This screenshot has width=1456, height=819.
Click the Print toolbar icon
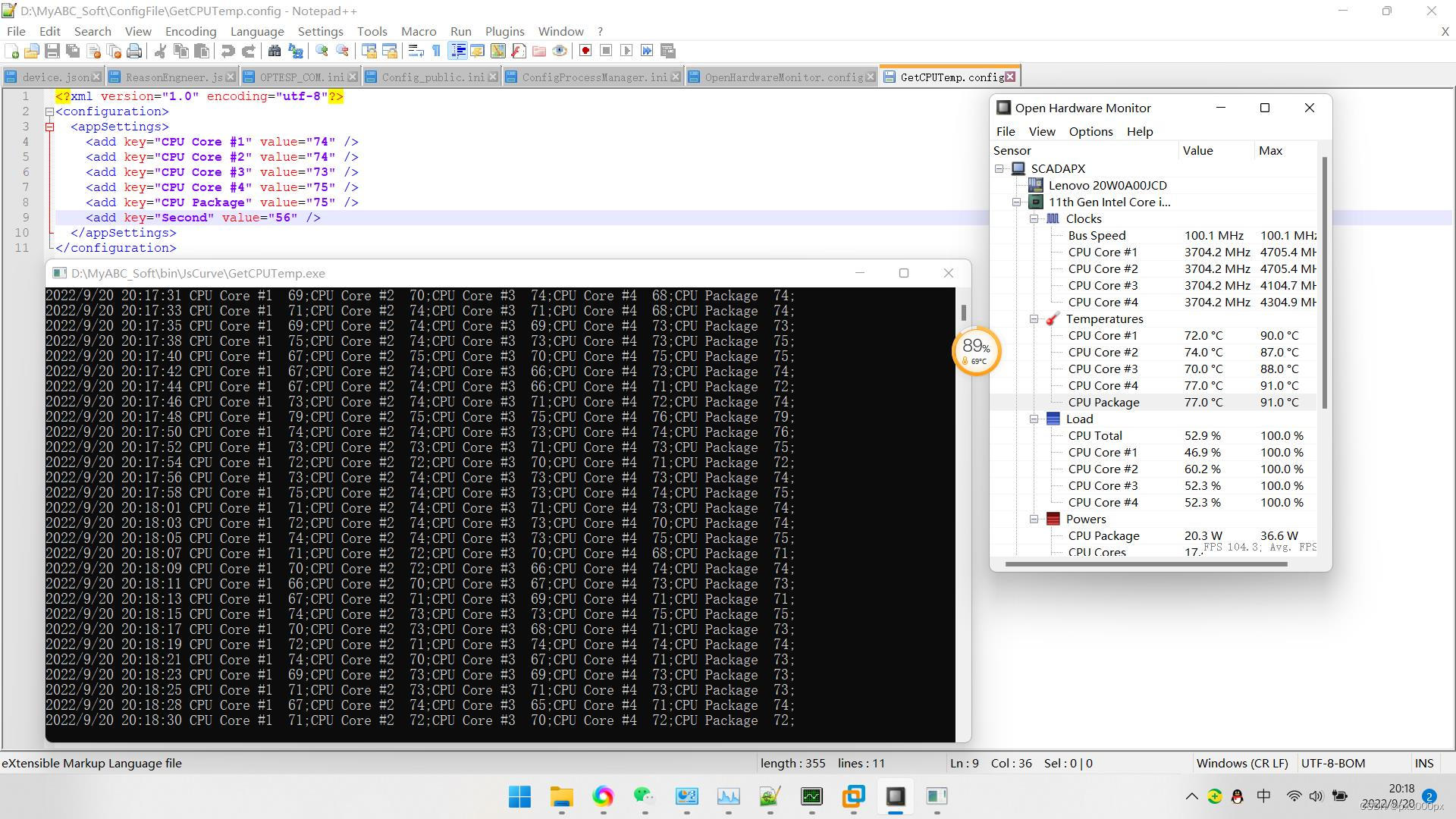[x=134, y=52]
